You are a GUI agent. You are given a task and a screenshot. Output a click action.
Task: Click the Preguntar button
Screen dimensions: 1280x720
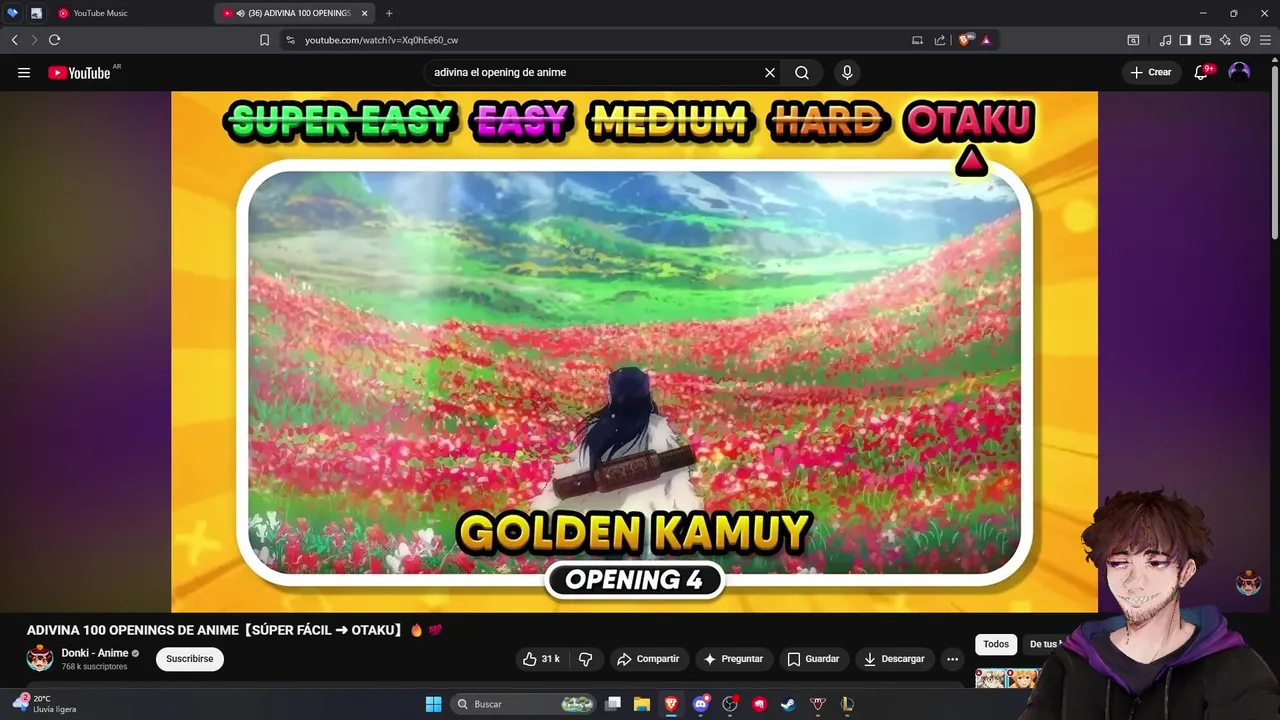click(733, 659)
